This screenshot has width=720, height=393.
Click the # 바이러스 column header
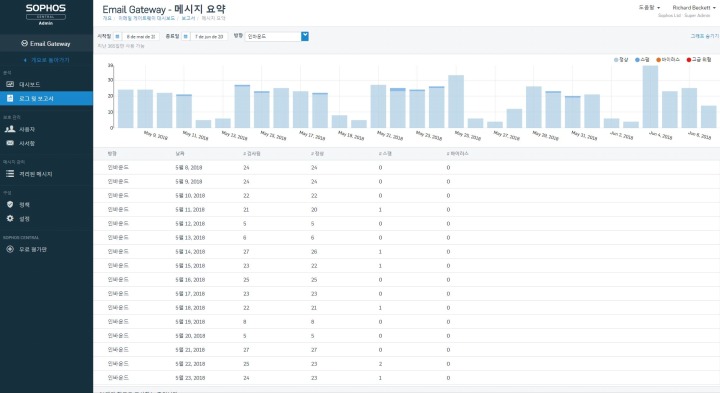pyautogui.click(x=457, y=154)
